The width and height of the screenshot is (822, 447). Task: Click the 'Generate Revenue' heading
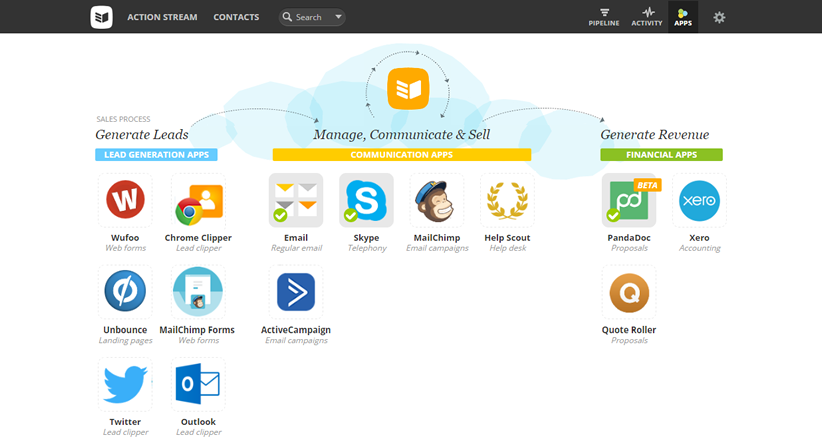click(x=655, y=135)
